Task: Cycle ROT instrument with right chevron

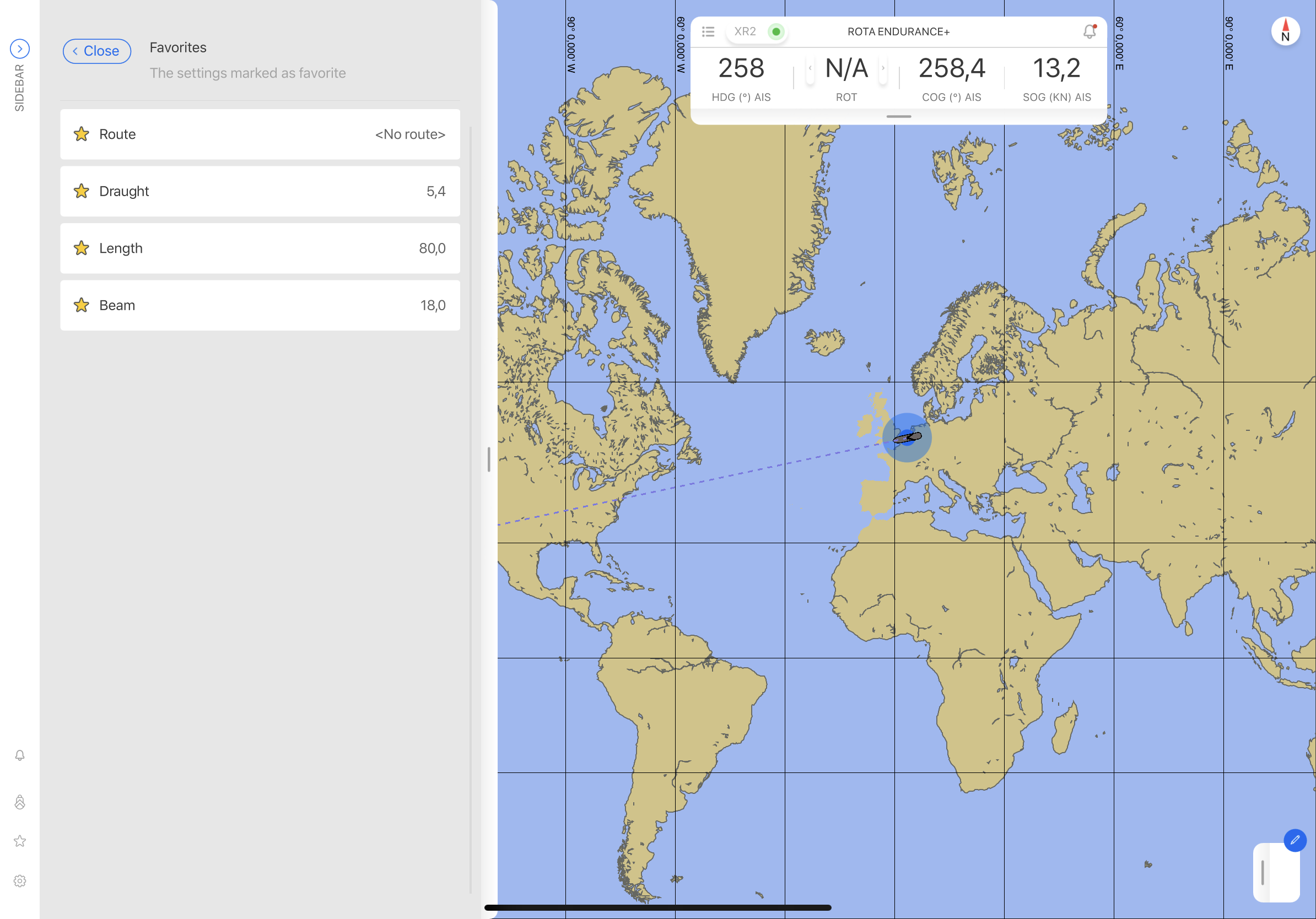Action: (883, 68)
